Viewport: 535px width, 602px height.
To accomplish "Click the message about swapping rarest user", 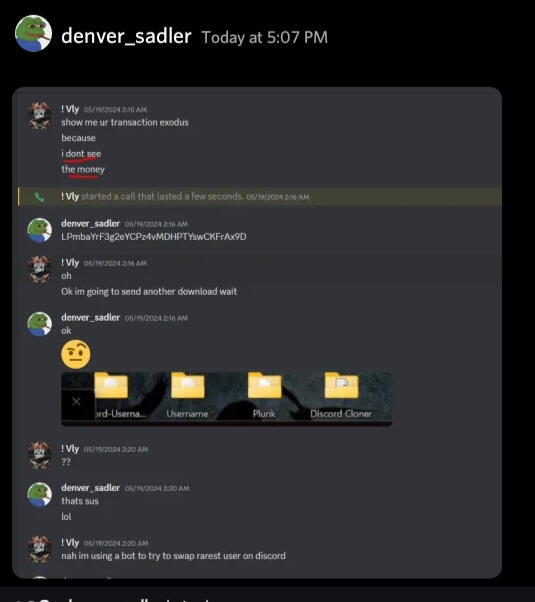I will [x=173, y=556].
